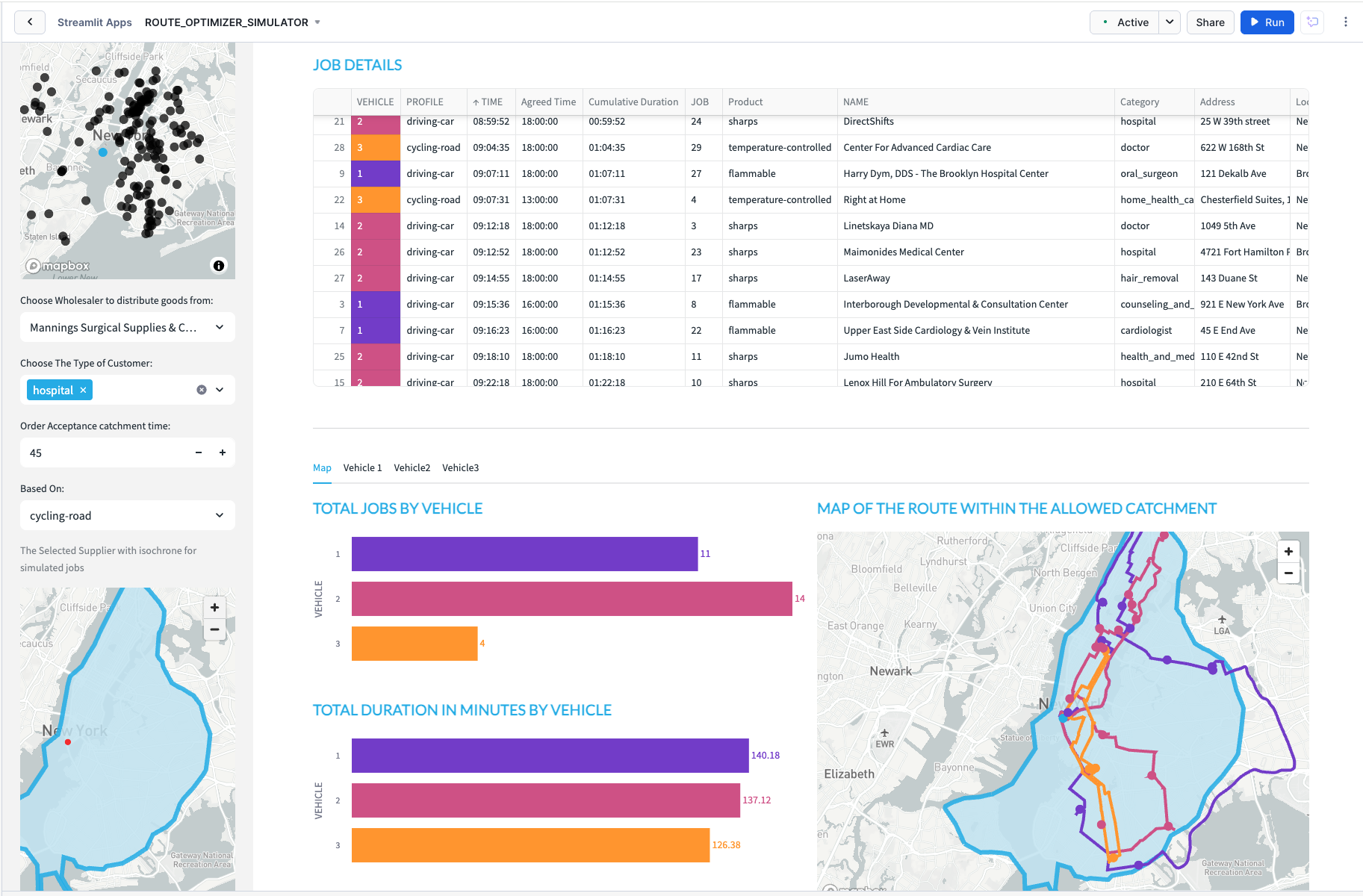Switch to the Vehicle 1 tab
1363x896 pixels.
pos(362,468)
